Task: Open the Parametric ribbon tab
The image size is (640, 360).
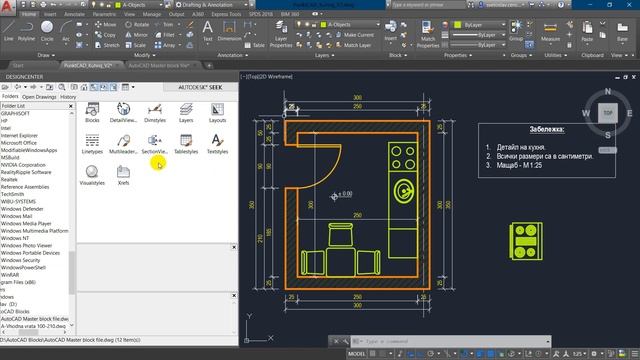Action: (x=104, y=14)
